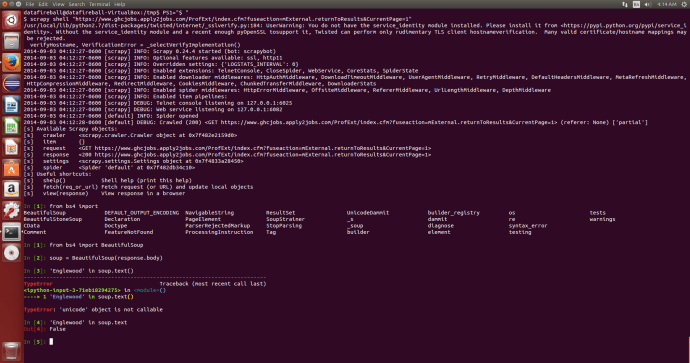
Task: Click "diagnose" completion entry
Action: pyautogui.click(x=441, y=226)
